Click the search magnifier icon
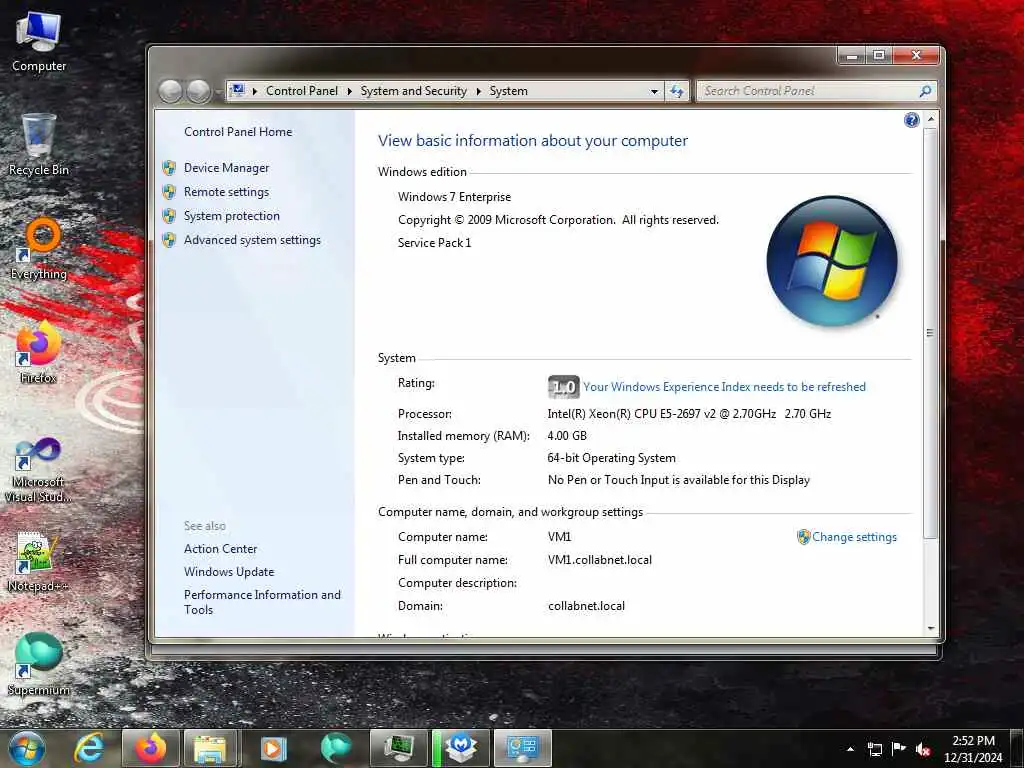 point(925,91)
